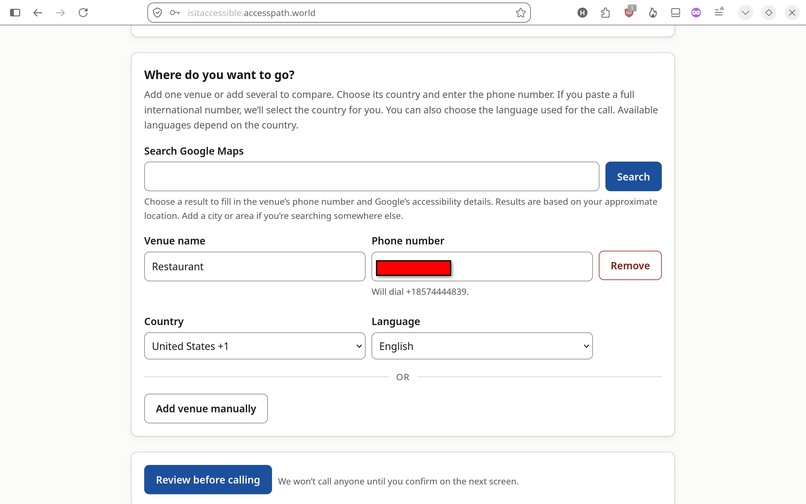This screenshot has width=806, height=504.
Task: Open the shield tracking protection icon
Action: (x=158, y=13)
